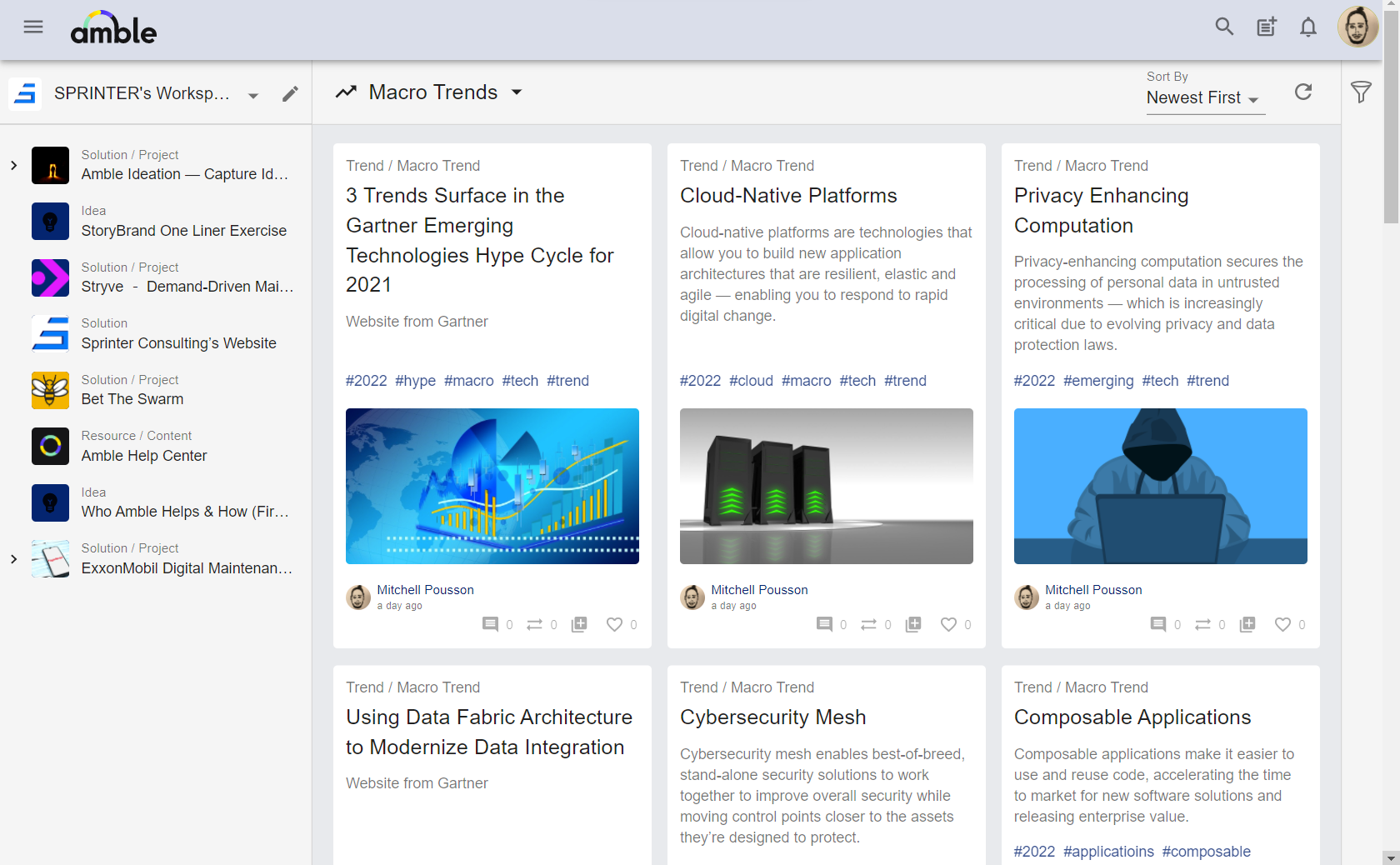Open comments on Cloud-Native Platforms card

825,624
